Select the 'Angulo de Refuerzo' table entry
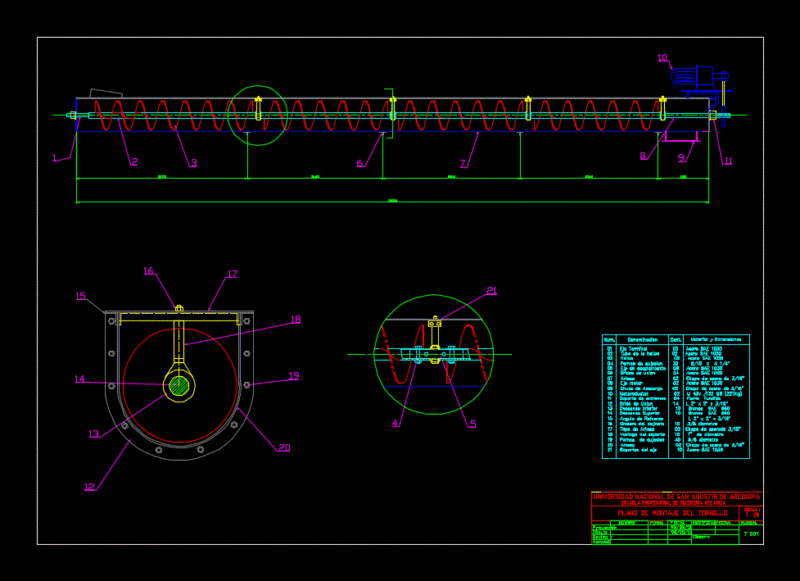 click(x=641, y=419)
